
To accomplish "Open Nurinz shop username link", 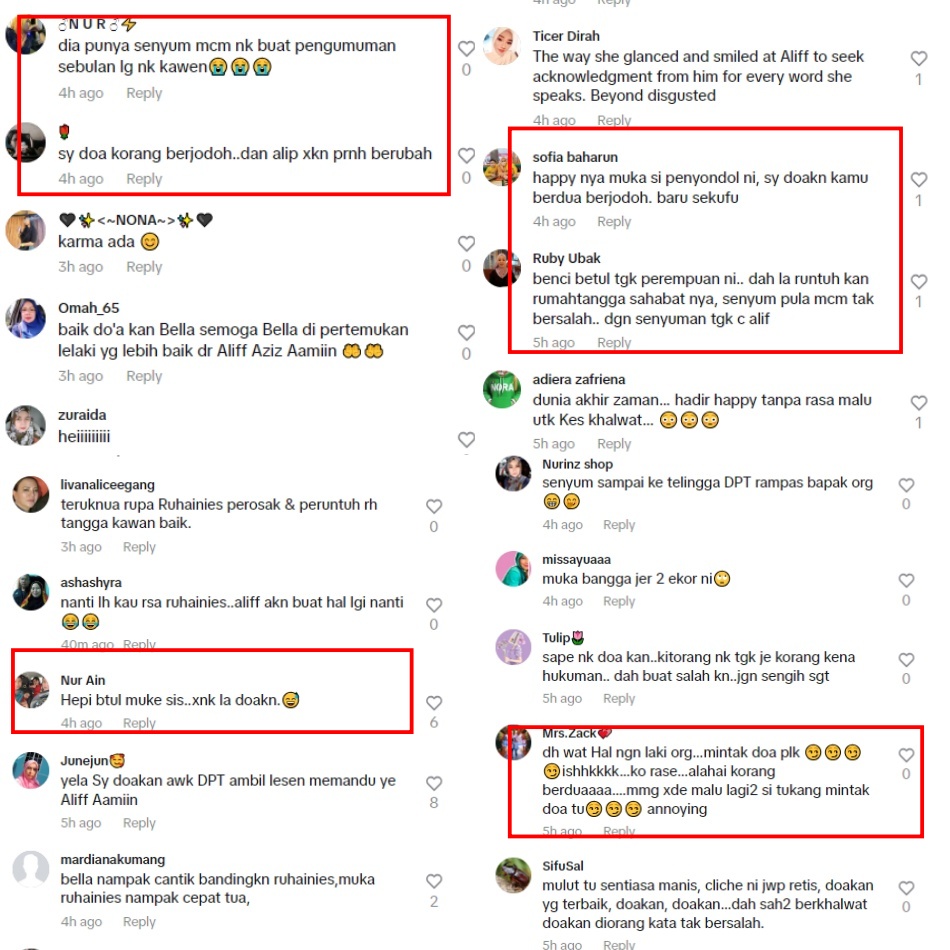I will (x=577, y=464).
